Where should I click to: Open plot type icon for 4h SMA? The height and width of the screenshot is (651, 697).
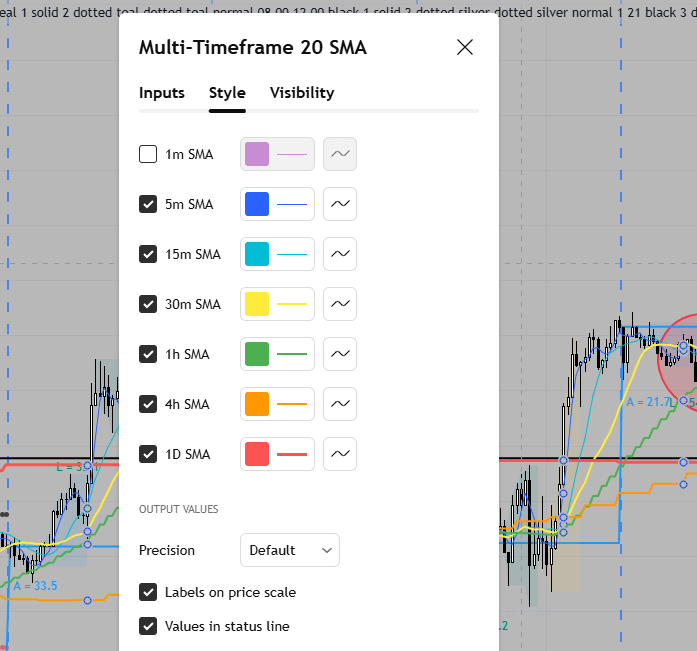(x=341, y=404)
